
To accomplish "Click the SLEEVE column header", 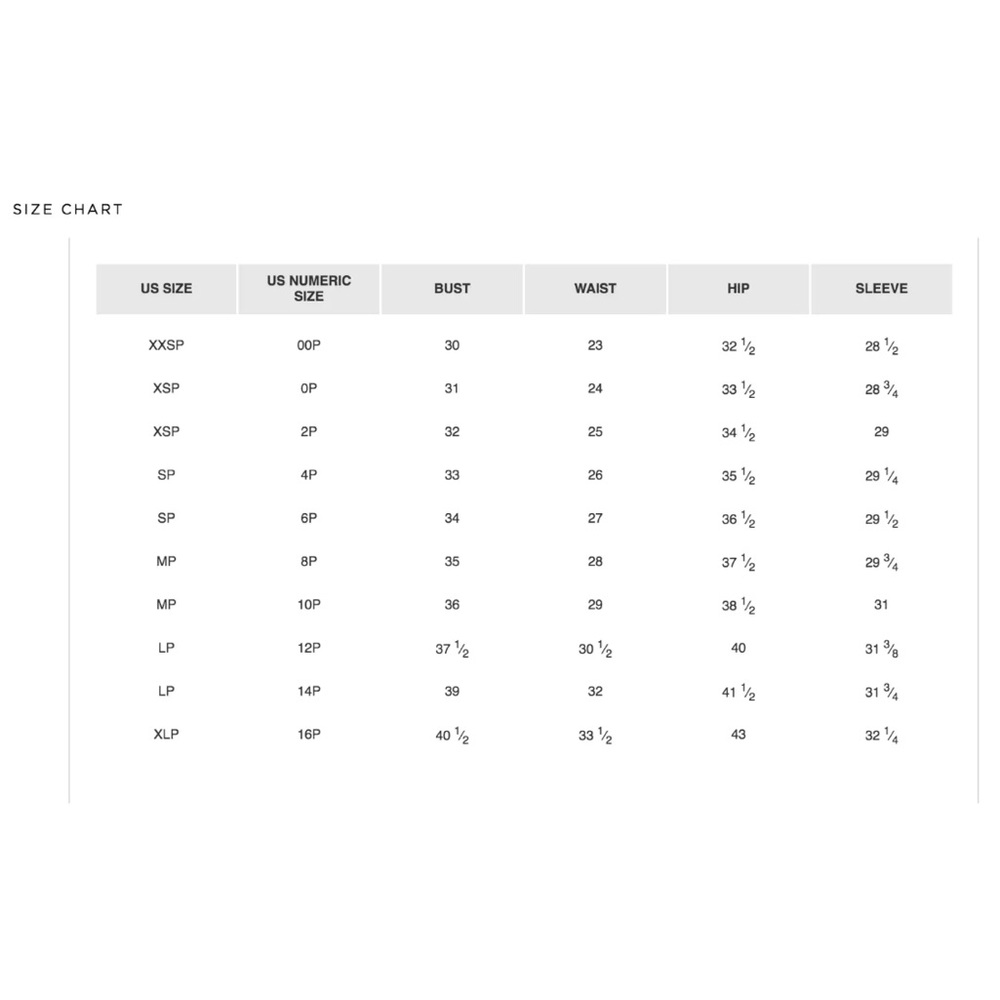I will (881, 289).
